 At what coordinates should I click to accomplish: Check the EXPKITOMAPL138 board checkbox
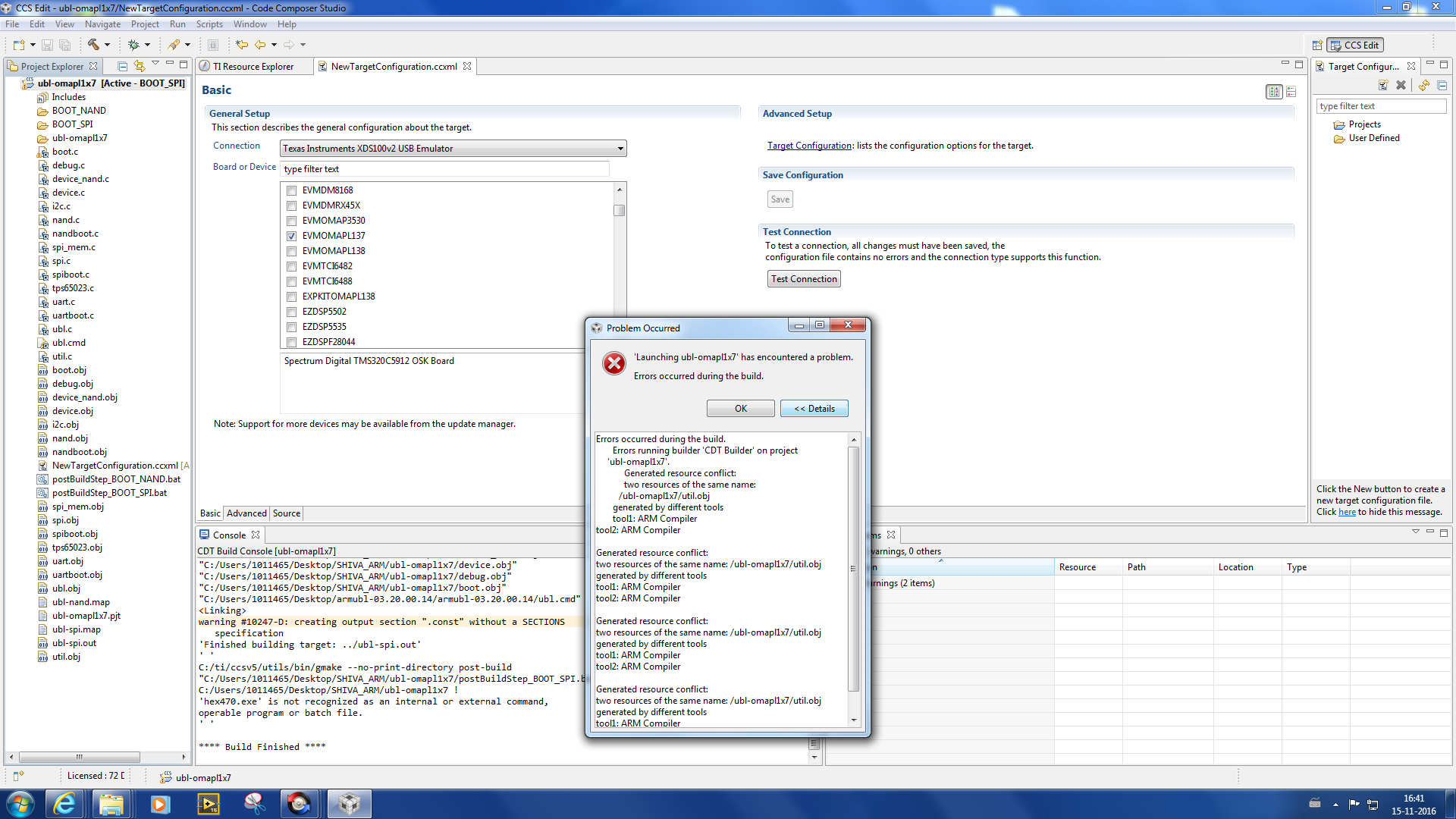pos(291,297)
